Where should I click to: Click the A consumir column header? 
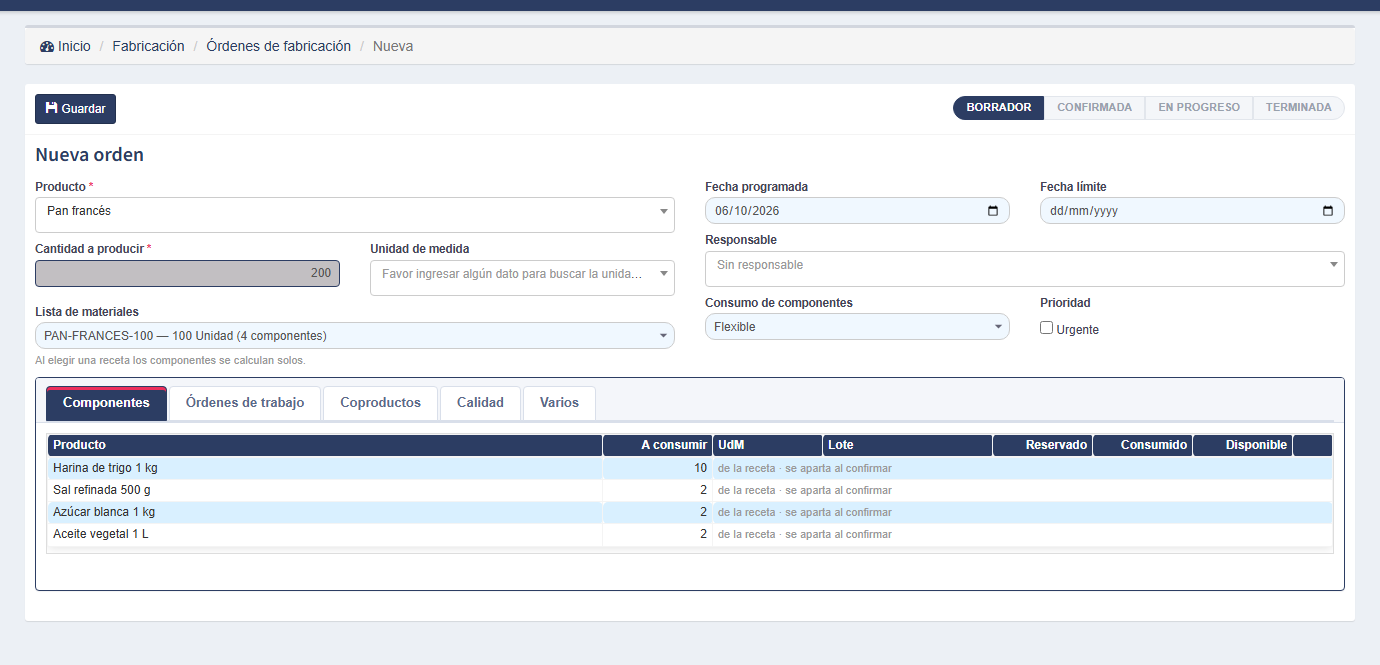click(x=657, y=445)
